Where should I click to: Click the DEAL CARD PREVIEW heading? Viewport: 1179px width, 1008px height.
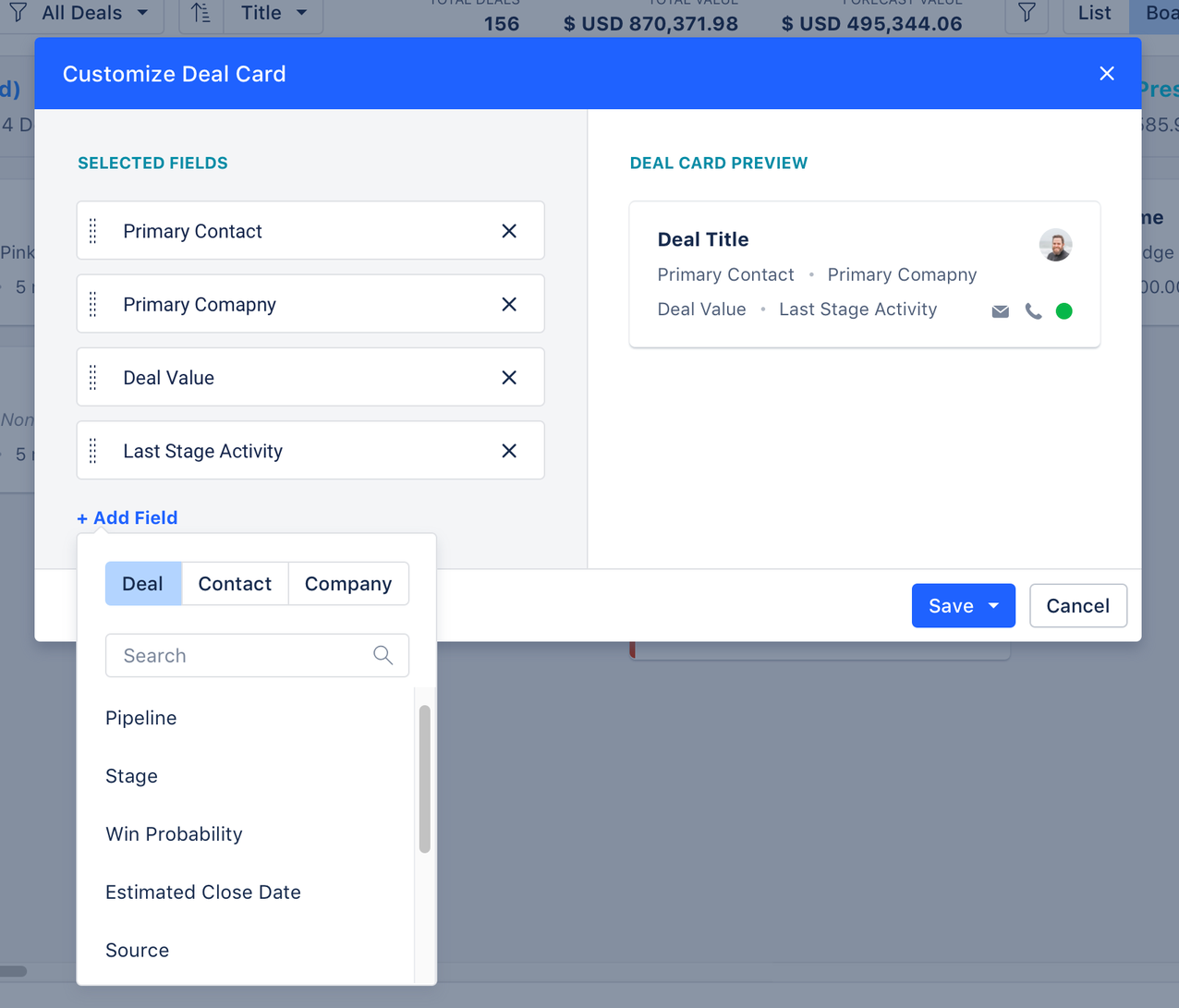(x=719, y=164)
